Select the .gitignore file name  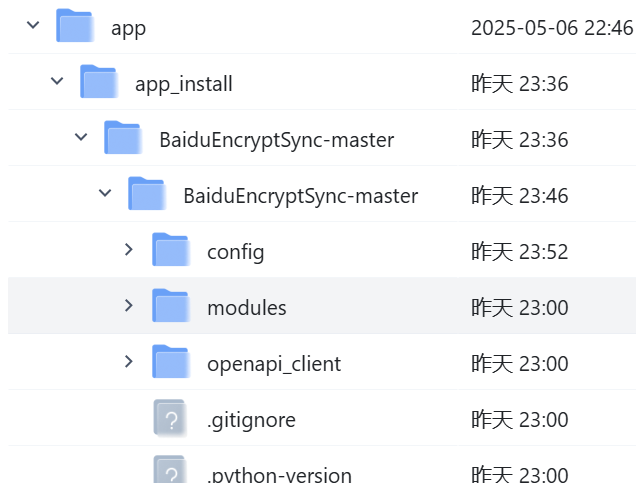[251, 420]
